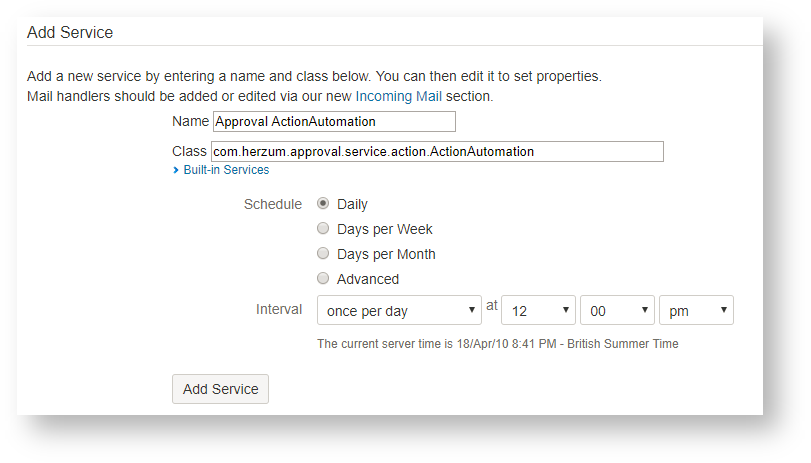
Task: Click the Built-in Services chevron arrow
Action: 176,170
